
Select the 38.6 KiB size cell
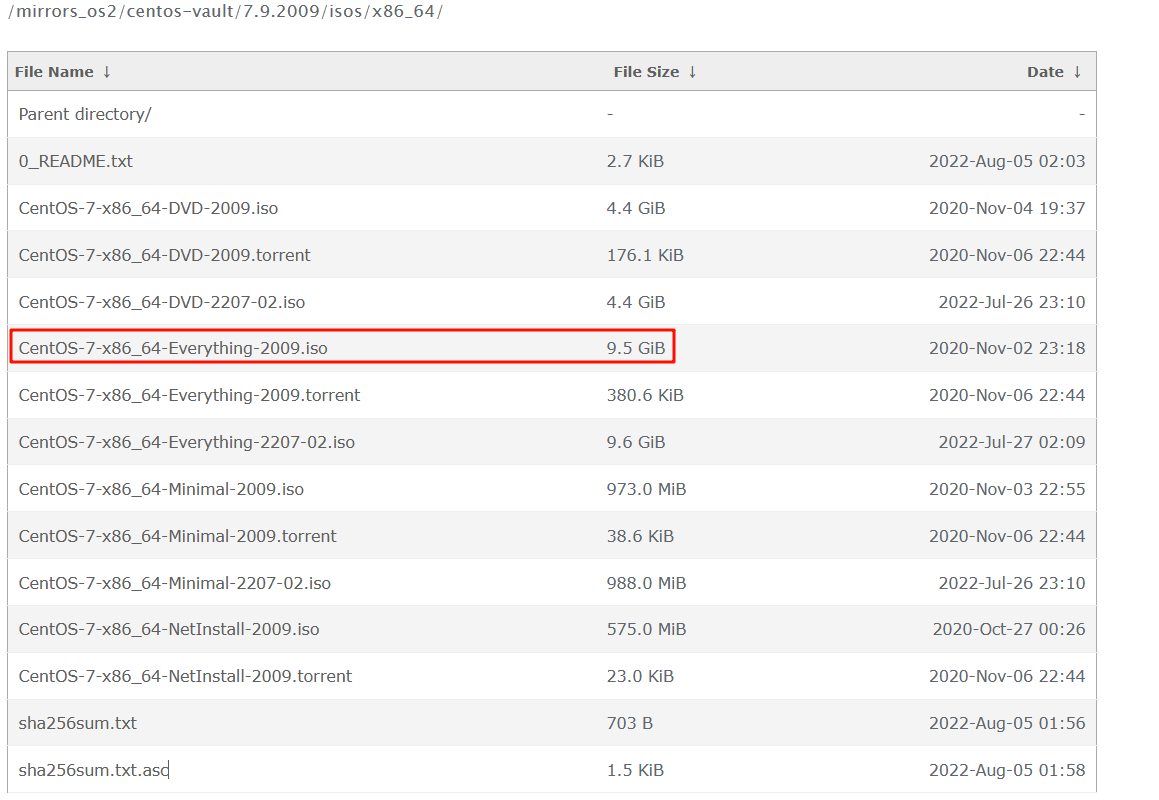click(x=640, y=536)
